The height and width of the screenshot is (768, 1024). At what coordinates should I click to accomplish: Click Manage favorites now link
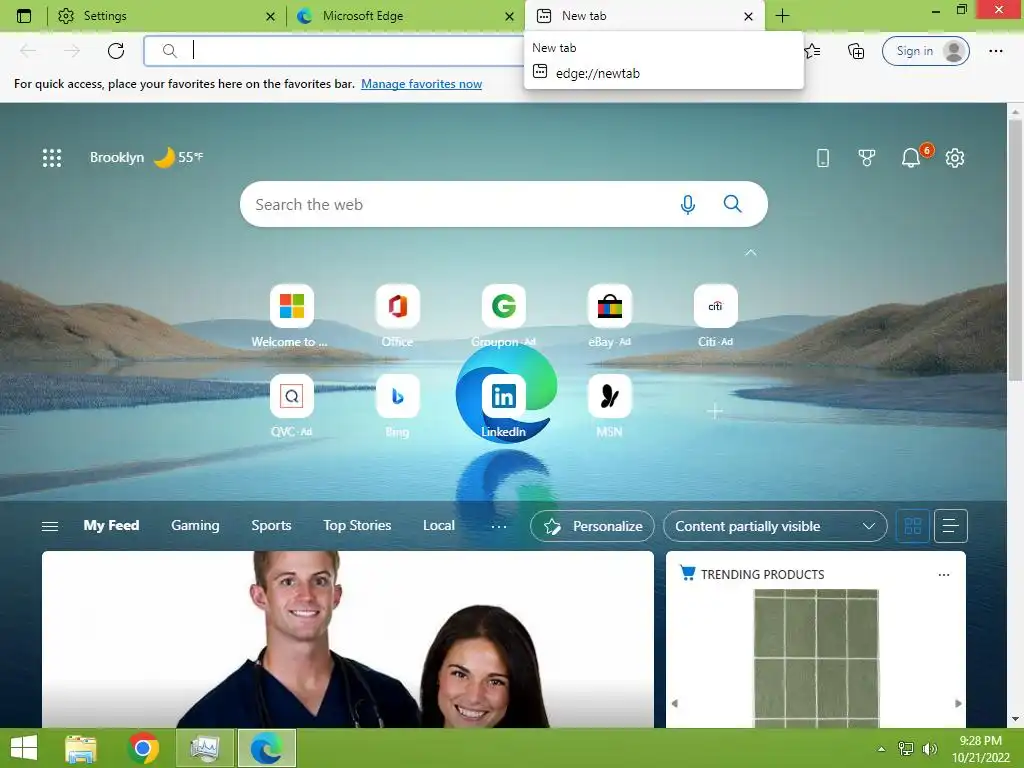pos(421,84)
